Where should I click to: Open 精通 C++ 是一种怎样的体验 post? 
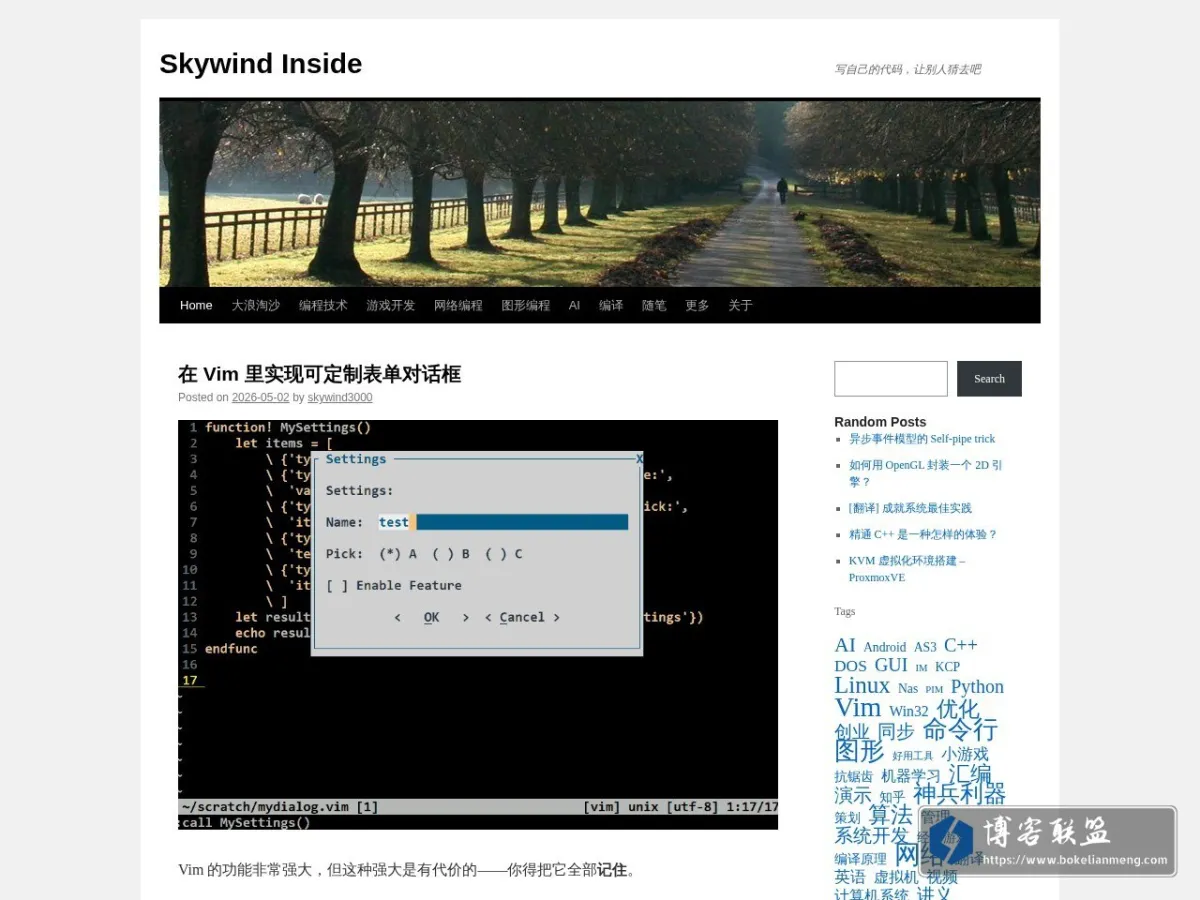click(x=923, y=534)
